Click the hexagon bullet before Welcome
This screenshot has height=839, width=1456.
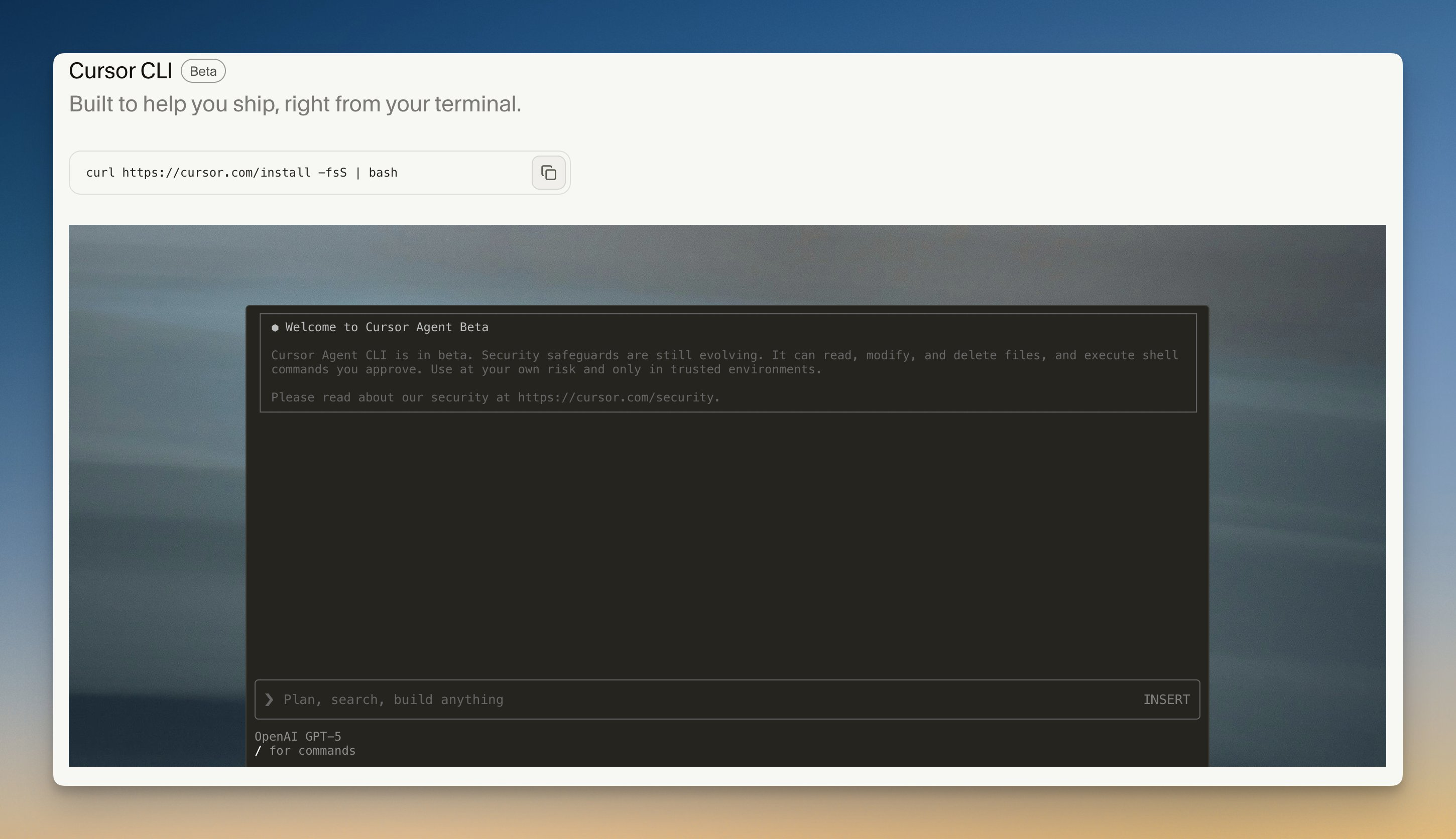(x=275, y=328)
